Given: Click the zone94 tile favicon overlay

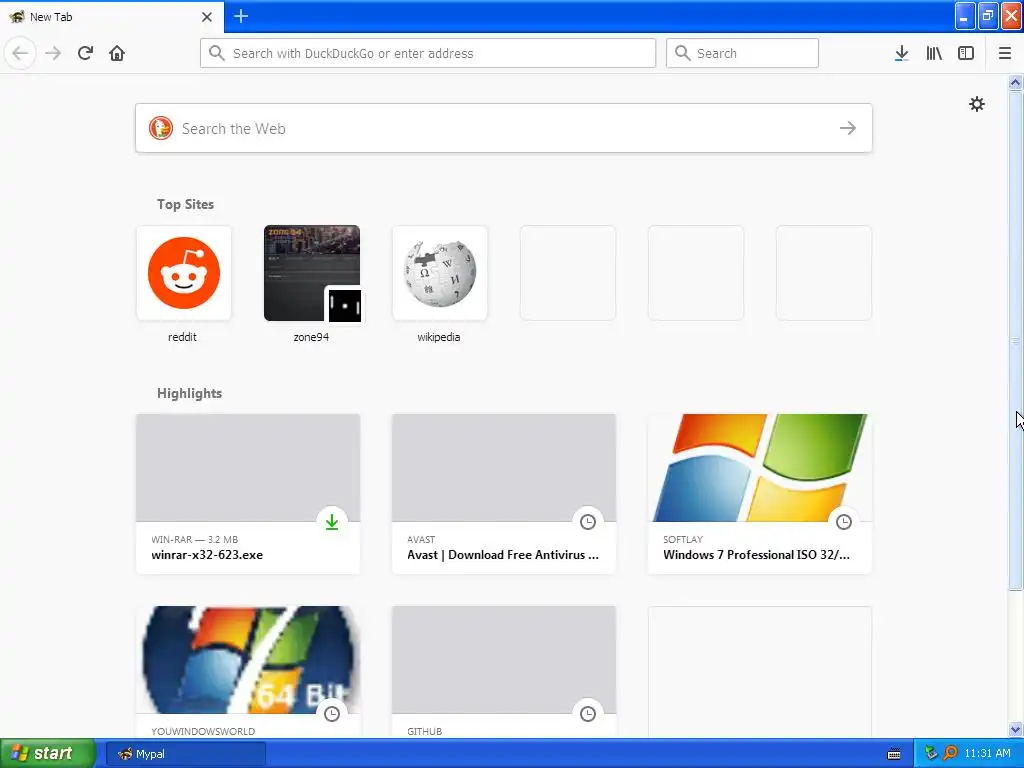Looking at the screenshot, I should point(344,305).
